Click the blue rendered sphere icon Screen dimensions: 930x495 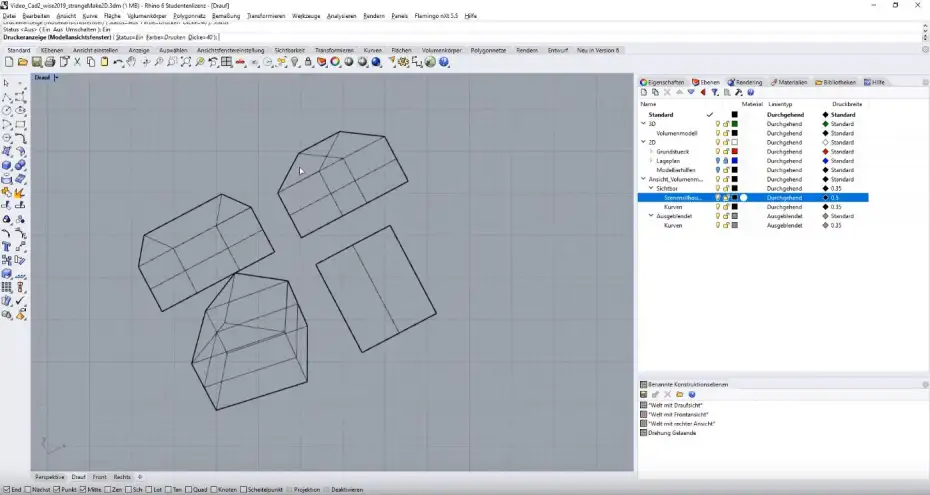tap(376, 62)
